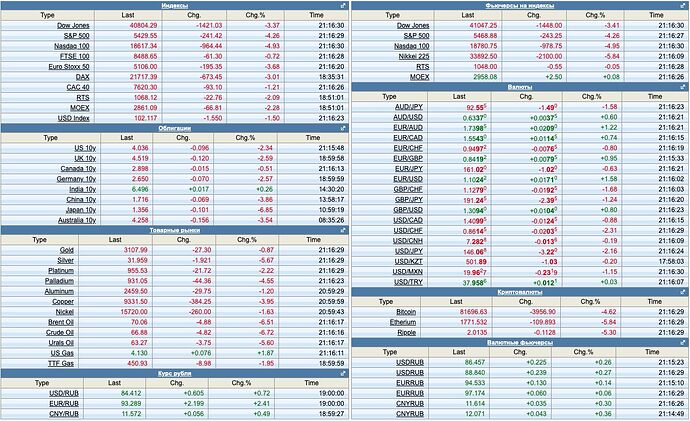Expand the Валютные фьючерсы panel corner icon
Screen dimensions: 690x421
click(683, 342)
